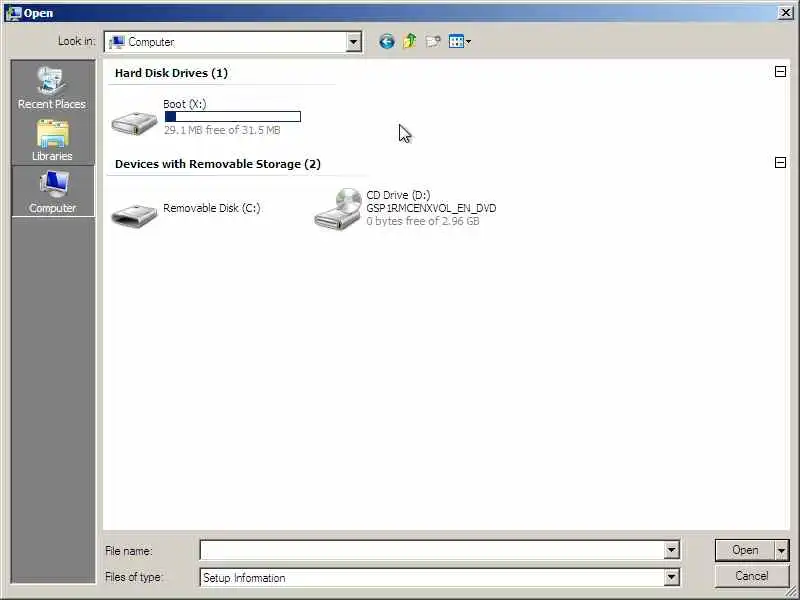Image resolution: width=800 pixels, height=600 pixels.
Task: Click the Removable Disk (C:) label
Action: [212, 208]
